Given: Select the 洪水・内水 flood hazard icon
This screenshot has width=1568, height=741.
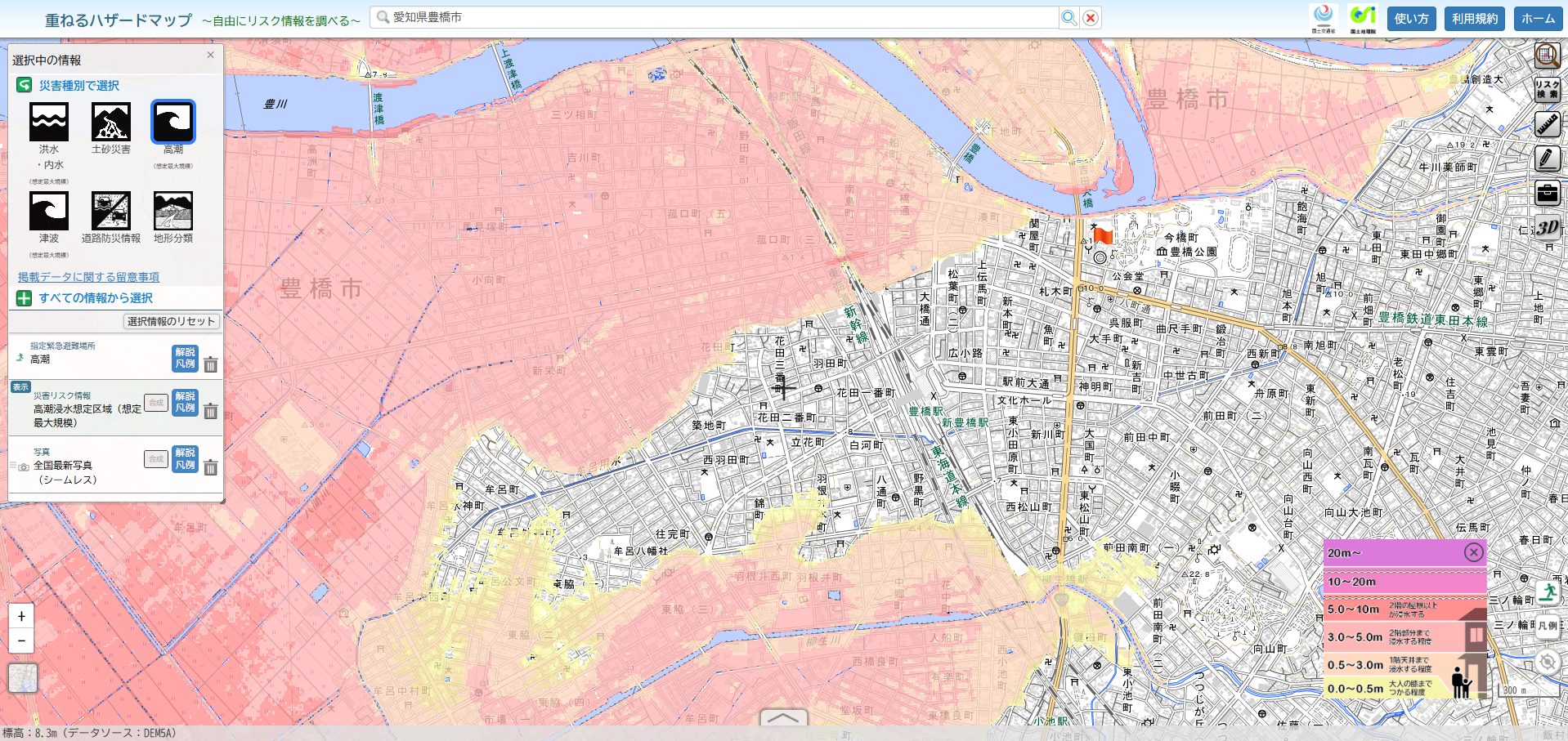Looking at the screenshot, I should click(x=49, y=123).
